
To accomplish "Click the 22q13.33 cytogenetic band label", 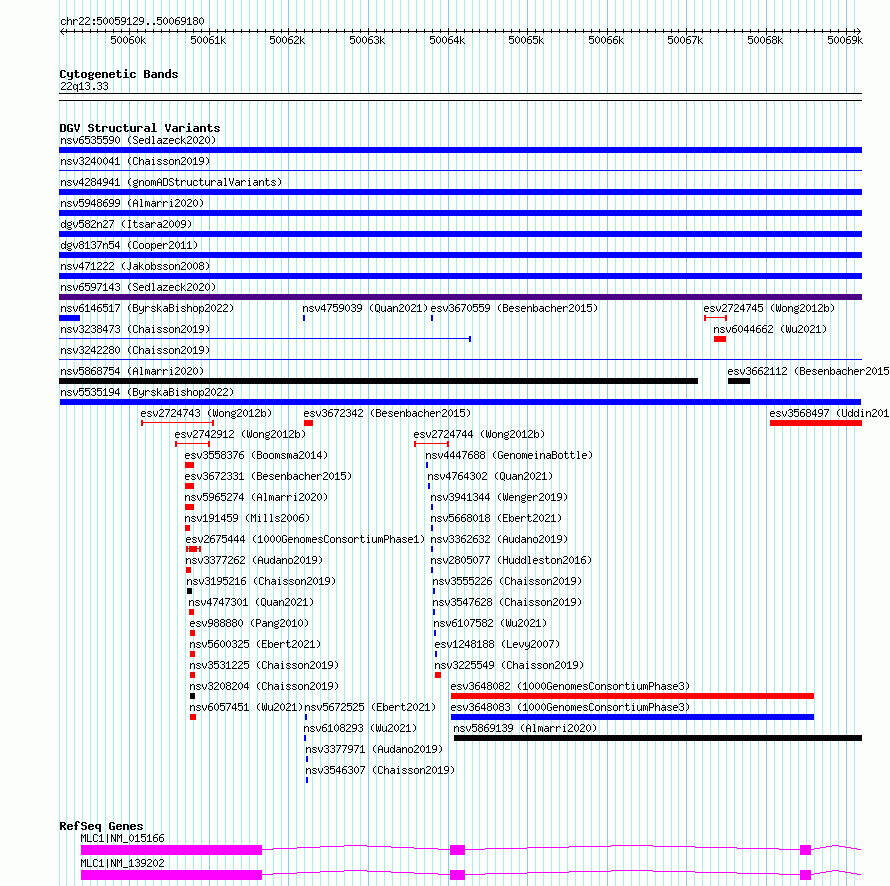I will click(x=84, y=86).
